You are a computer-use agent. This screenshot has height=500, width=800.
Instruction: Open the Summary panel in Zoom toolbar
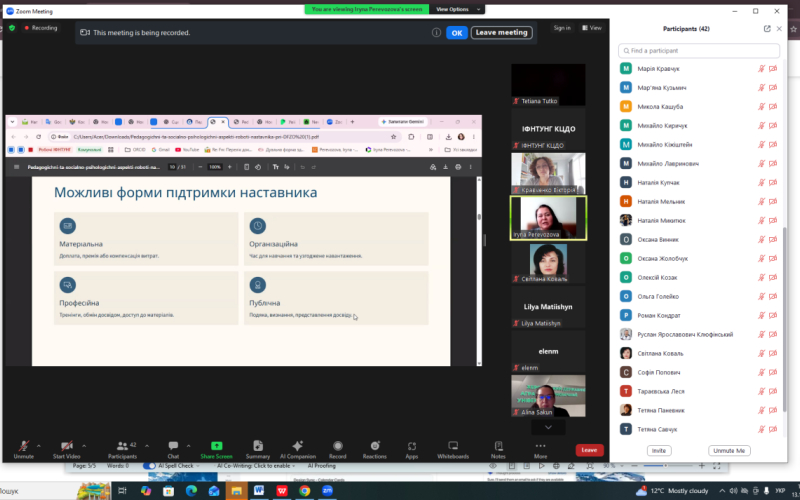click(x=258, y=449)
